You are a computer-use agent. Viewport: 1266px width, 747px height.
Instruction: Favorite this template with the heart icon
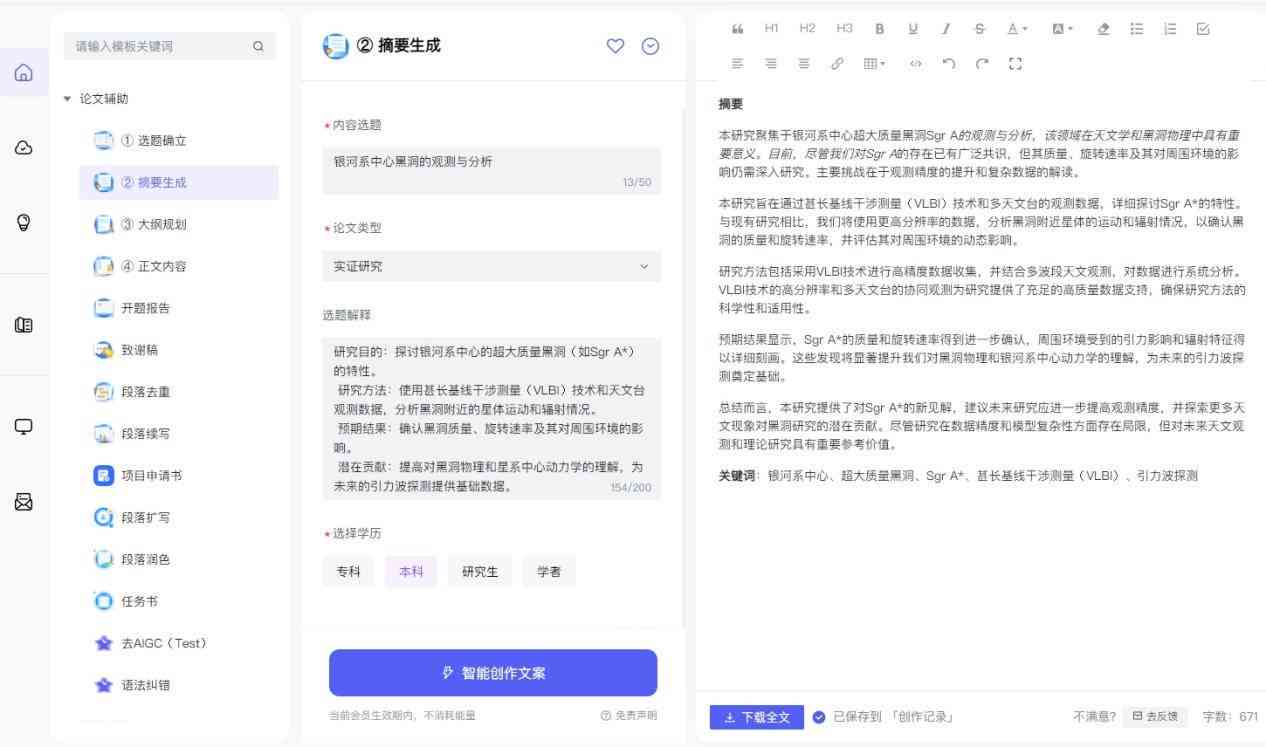pos(616,46)
